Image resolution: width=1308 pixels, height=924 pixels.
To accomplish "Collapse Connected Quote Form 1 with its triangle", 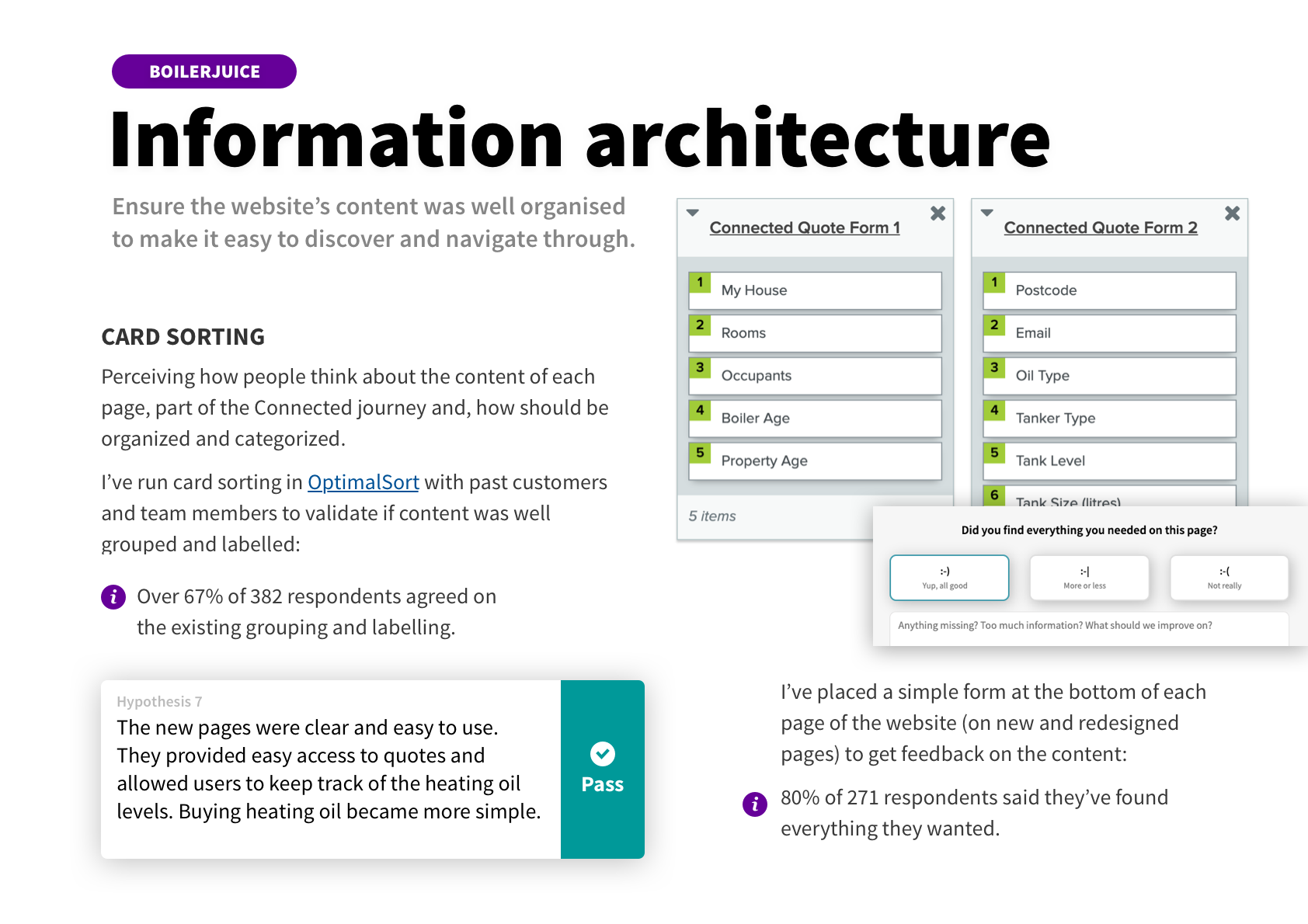I will point(693,213).
